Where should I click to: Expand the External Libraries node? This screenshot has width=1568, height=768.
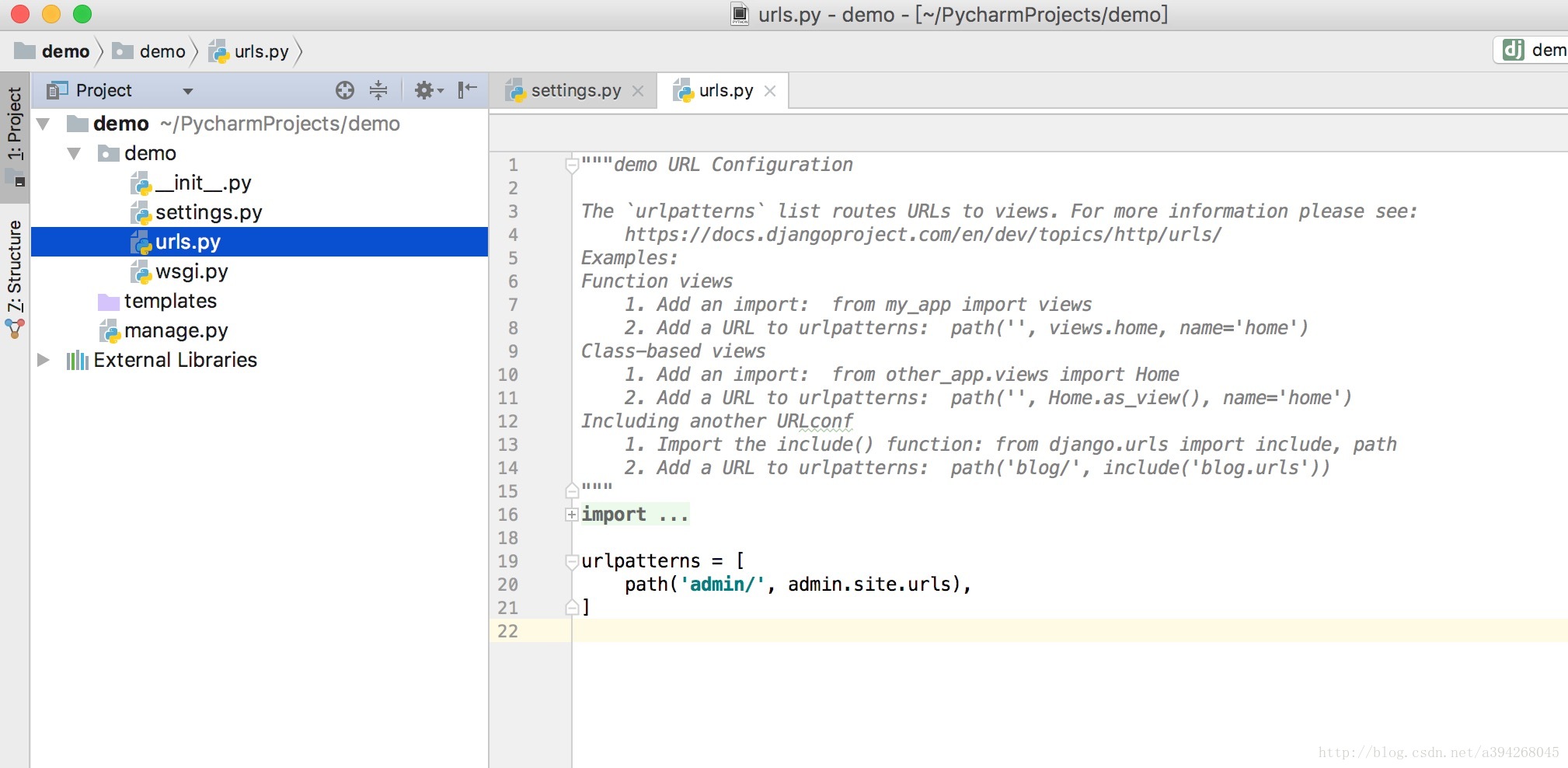coord(44,360)
